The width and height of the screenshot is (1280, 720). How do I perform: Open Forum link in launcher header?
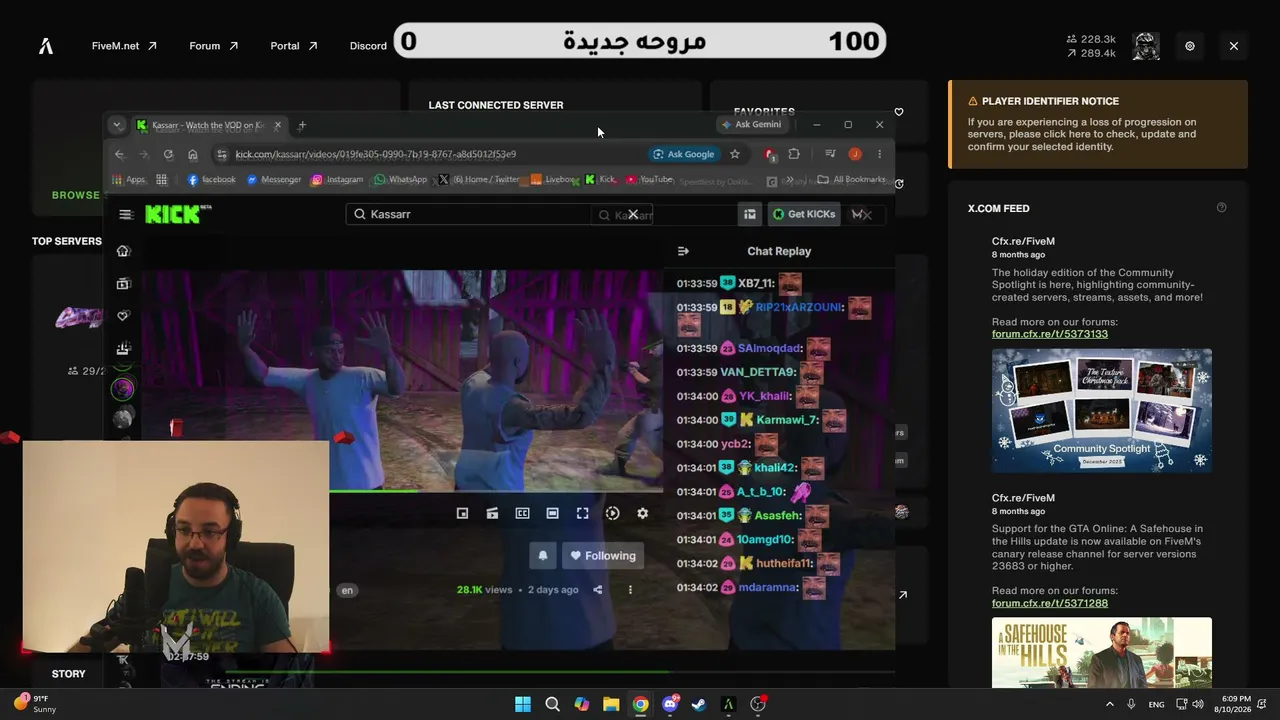click(x=214, y=46)
